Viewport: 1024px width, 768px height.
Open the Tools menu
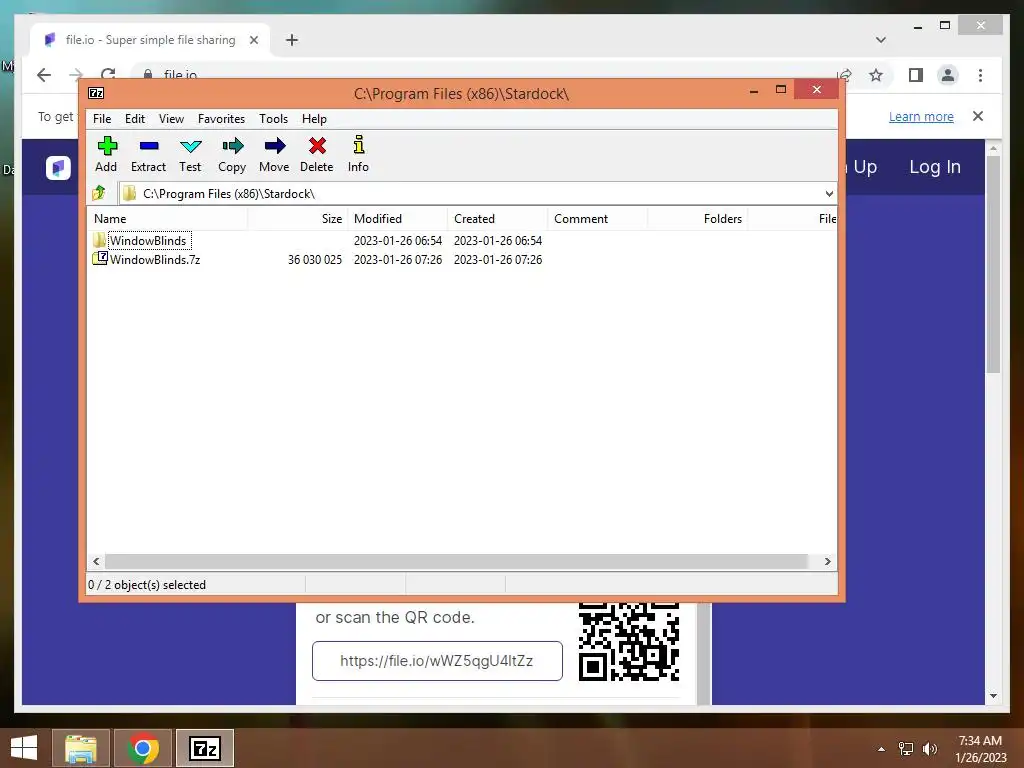273,119
